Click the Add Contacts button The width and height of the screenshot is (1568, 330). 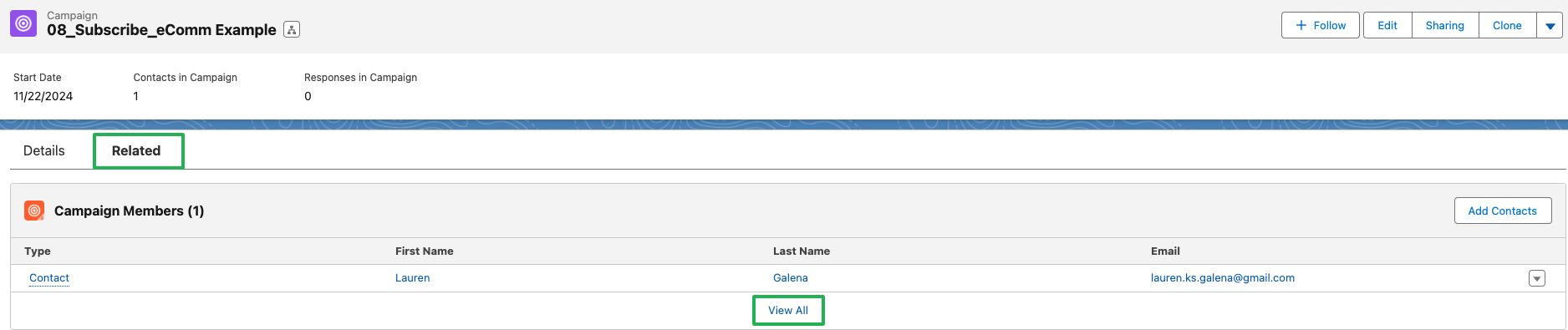pyautogui.click(x=1503, y=211)
